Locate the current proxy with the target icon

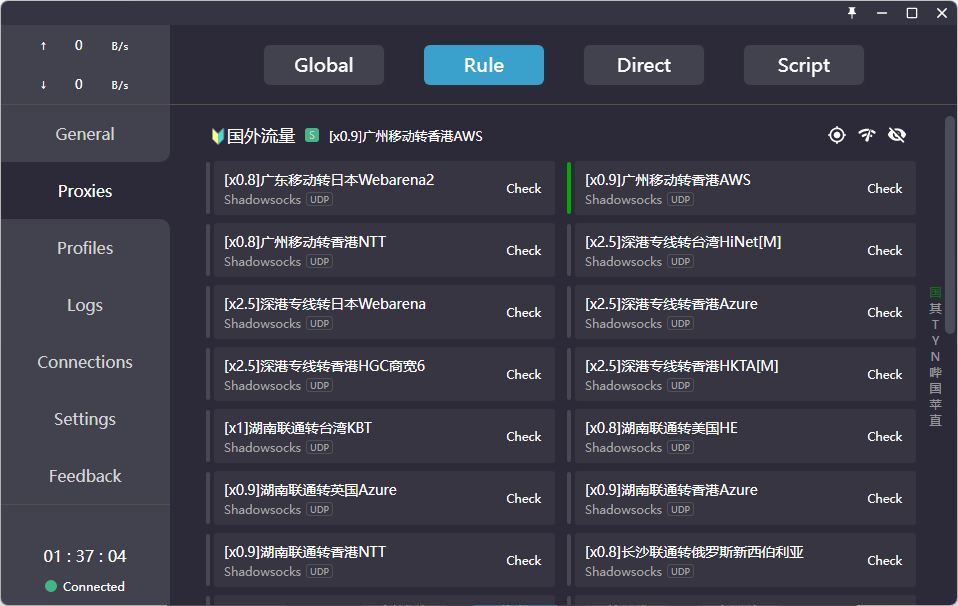(x=837, y=135)
